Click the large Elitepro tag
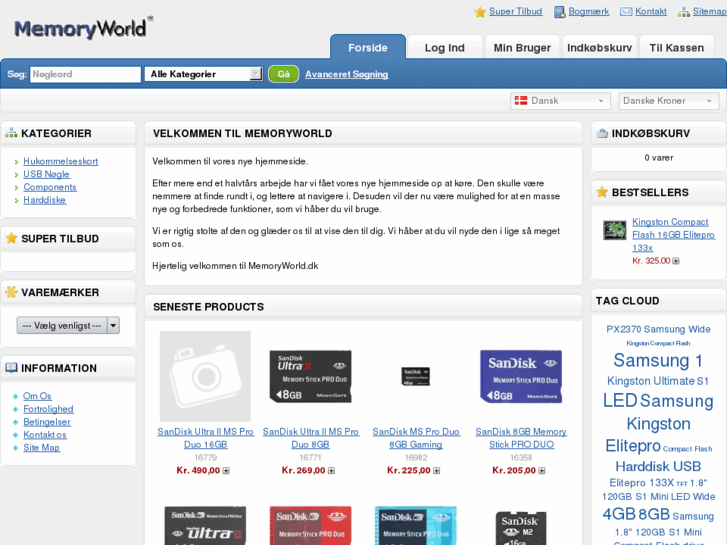This screenshot has height=545, width=727. [x=633, y=445]
